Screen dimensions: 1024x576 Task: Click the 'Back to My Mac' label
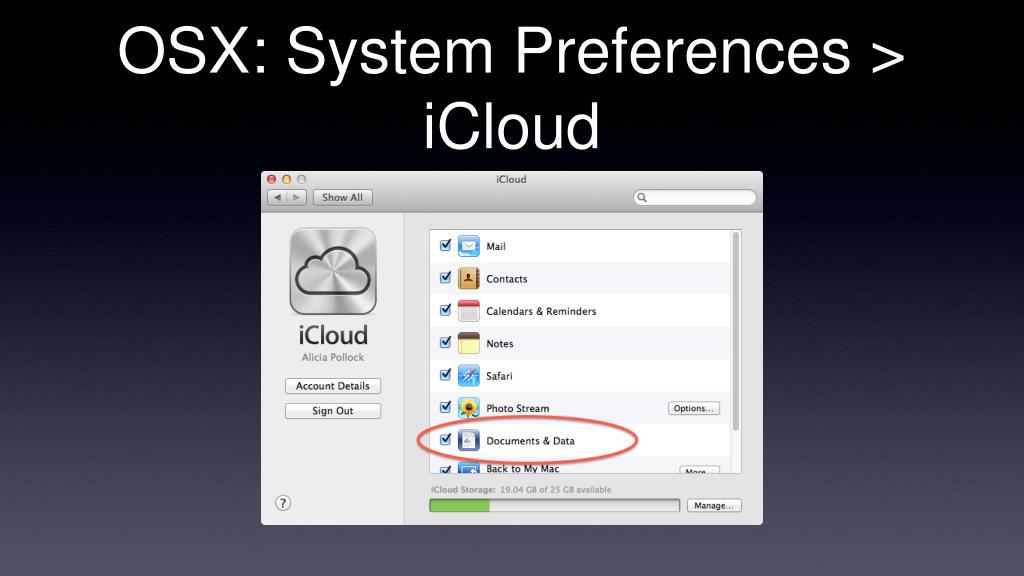[522, 468]
